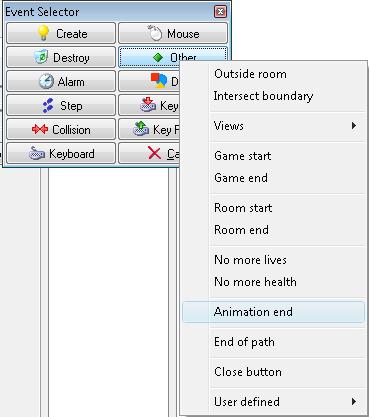Viewport: 369px width, 417px height.
Task: Choose the Keyboard event icon
Action: pos(37,154)
